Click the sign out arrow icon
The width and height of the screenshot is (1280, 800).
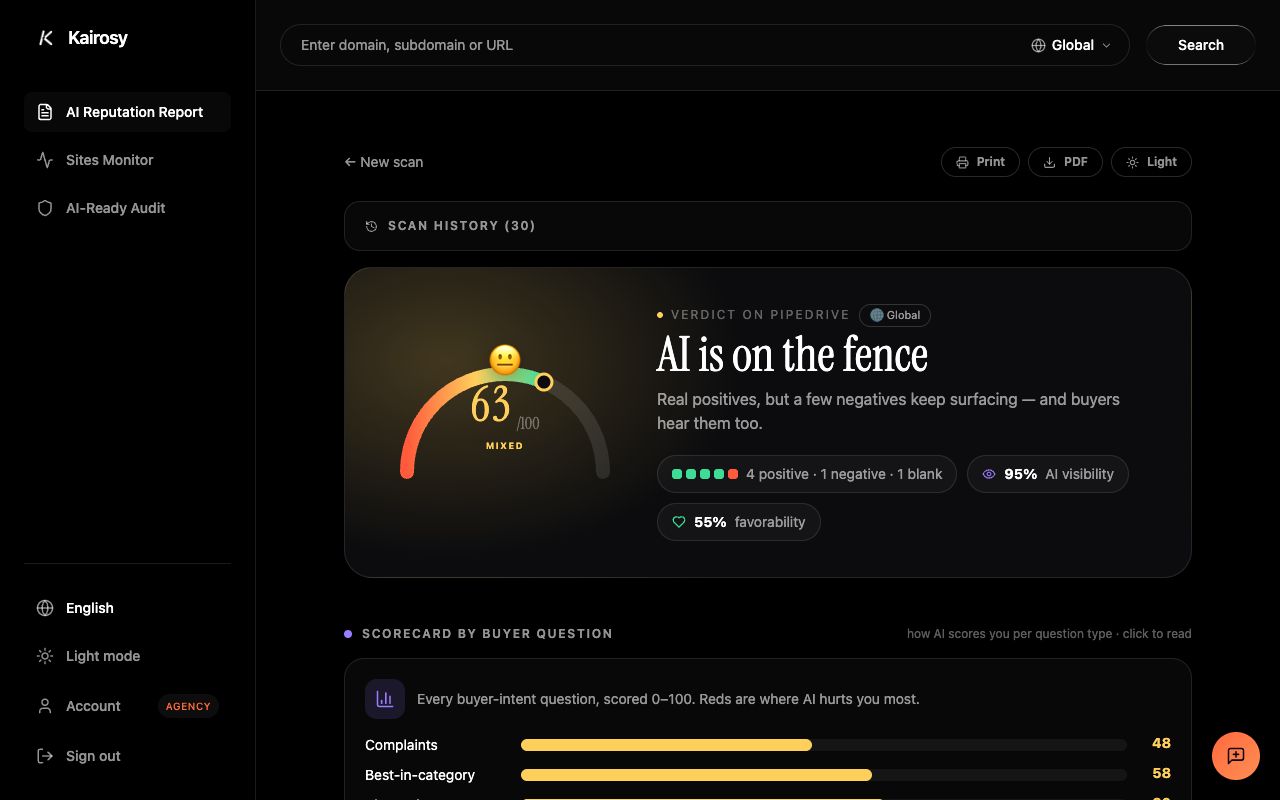click(x=45, y=756)
